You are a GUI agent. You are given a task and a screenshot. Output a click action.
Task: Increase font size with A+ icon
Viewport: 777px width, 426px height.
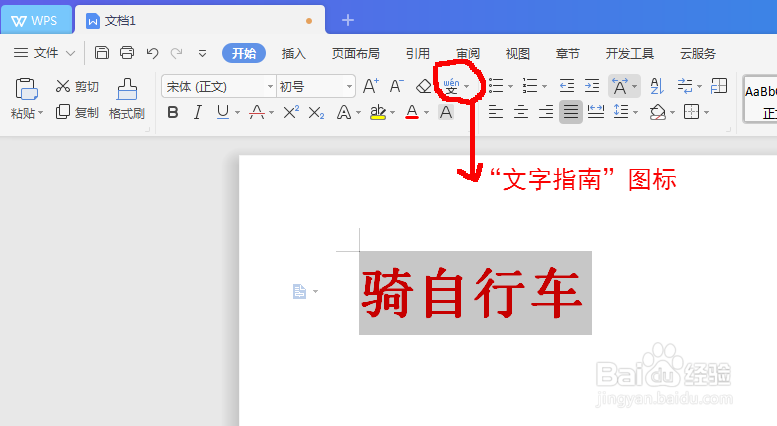(371, 86)
